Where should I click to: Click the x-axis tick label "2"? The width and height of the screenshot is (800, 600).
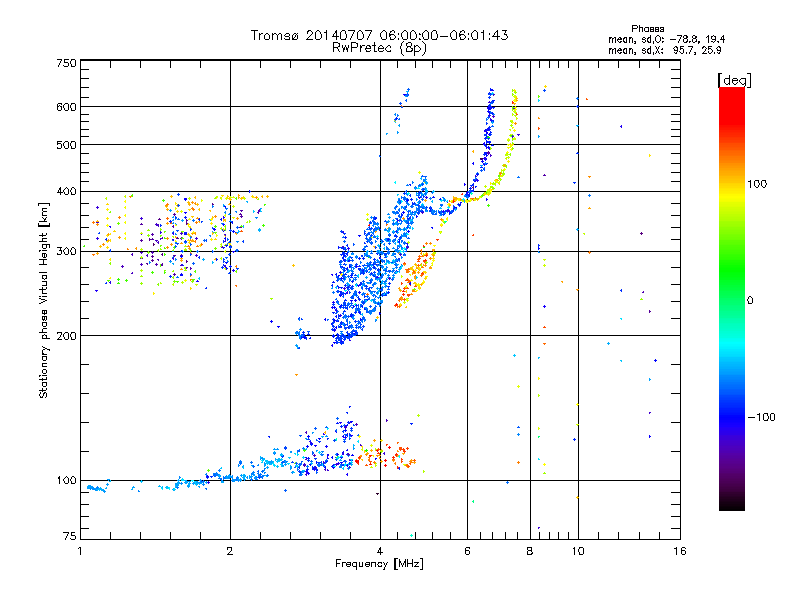230,551
